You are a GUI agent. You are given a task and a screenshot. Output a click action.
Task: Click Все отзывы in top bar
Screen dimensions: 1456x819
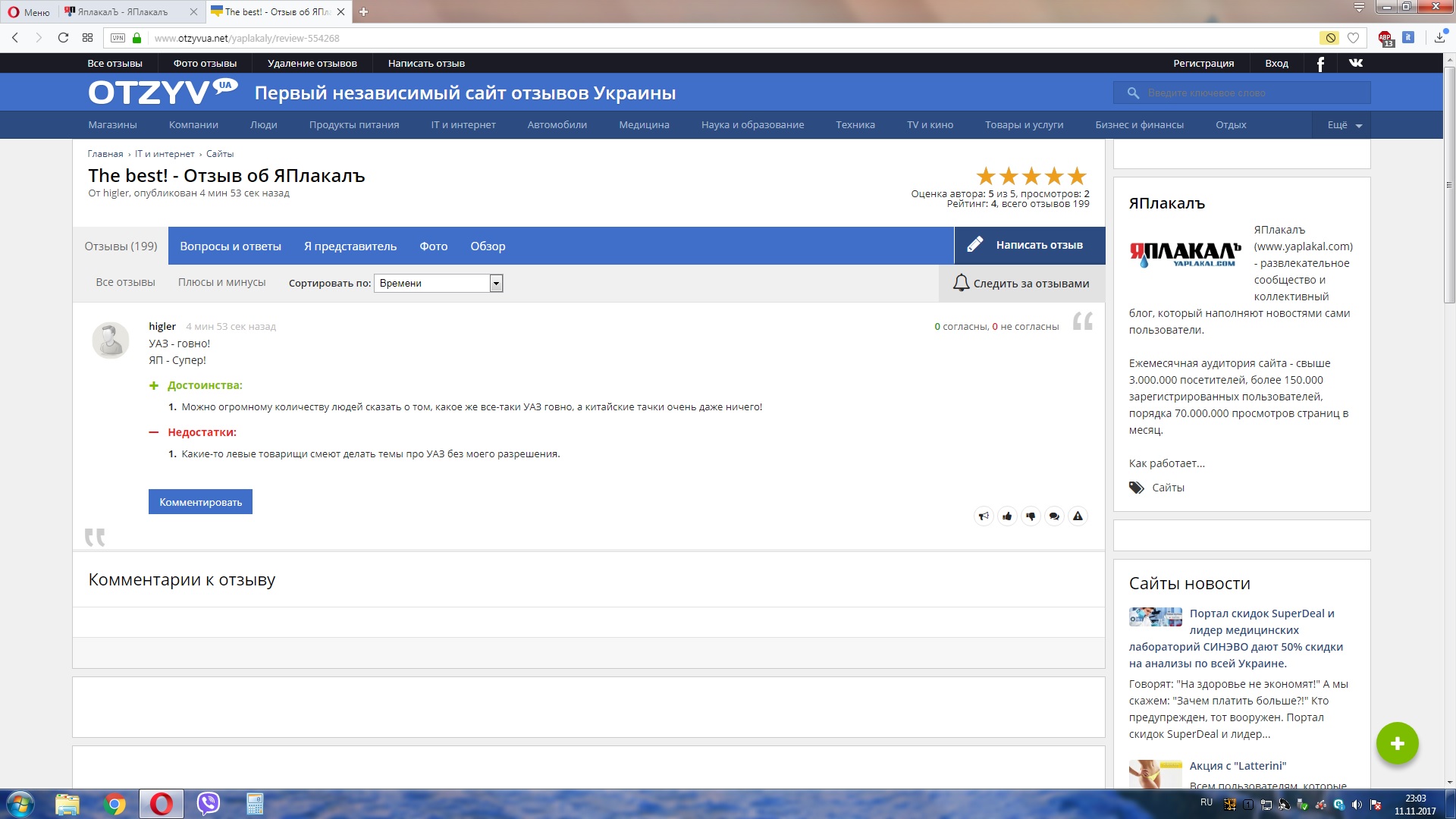click(115, 64)
